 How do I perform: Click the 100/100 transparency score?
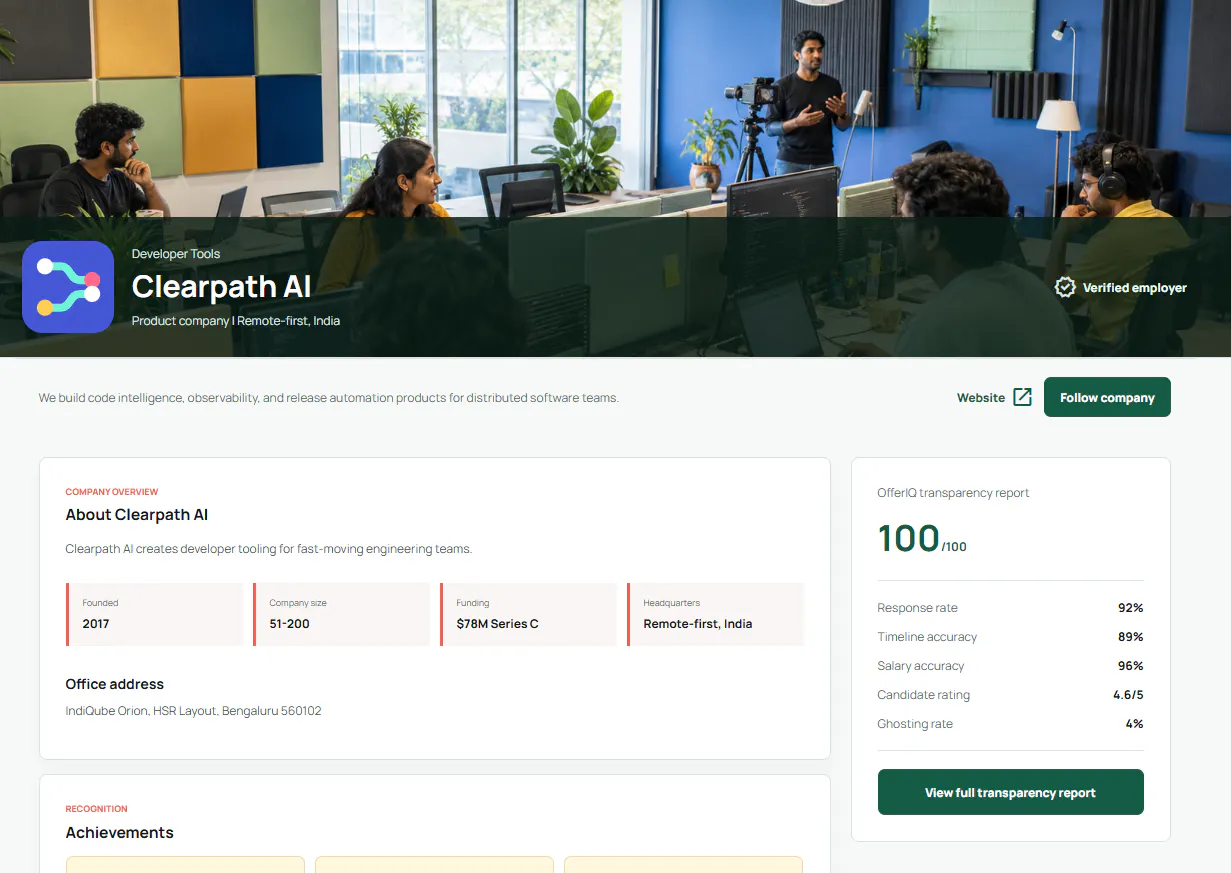click(922, 538)
